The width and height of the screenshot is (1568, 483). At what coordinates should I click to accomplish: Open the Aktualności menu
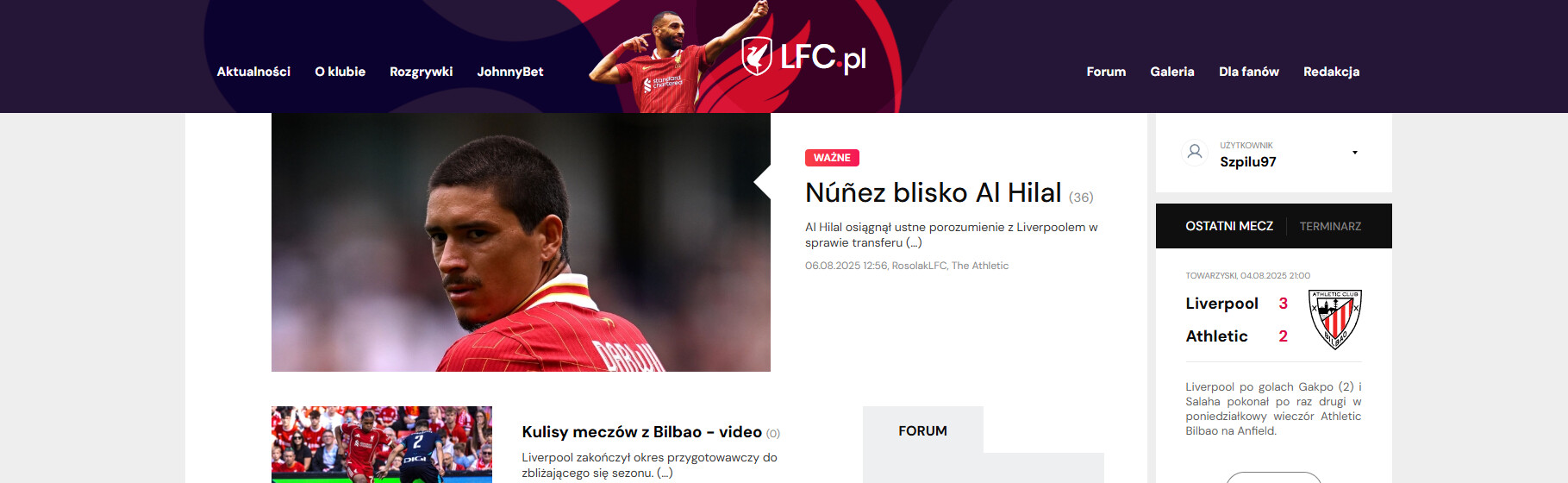coord(253,72)
